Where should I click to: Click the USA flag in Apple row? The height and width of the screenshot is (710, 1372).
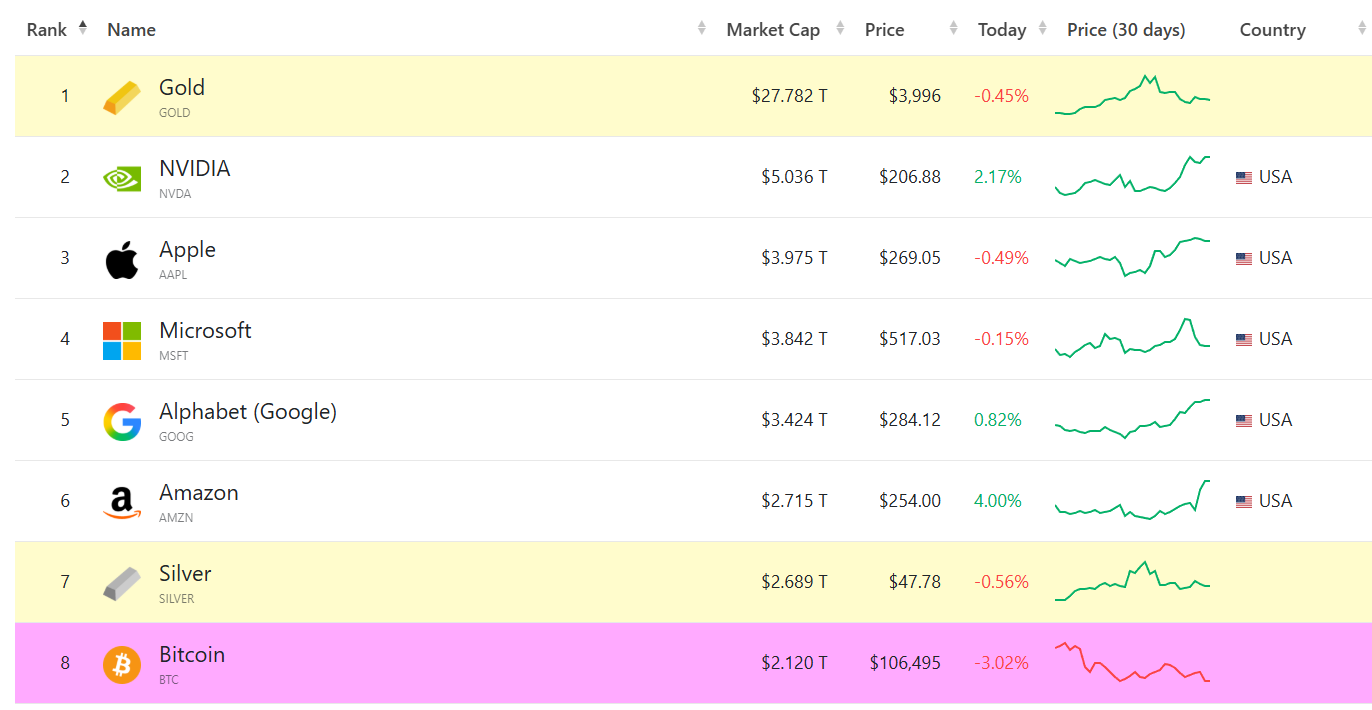tap(1243, 259)
